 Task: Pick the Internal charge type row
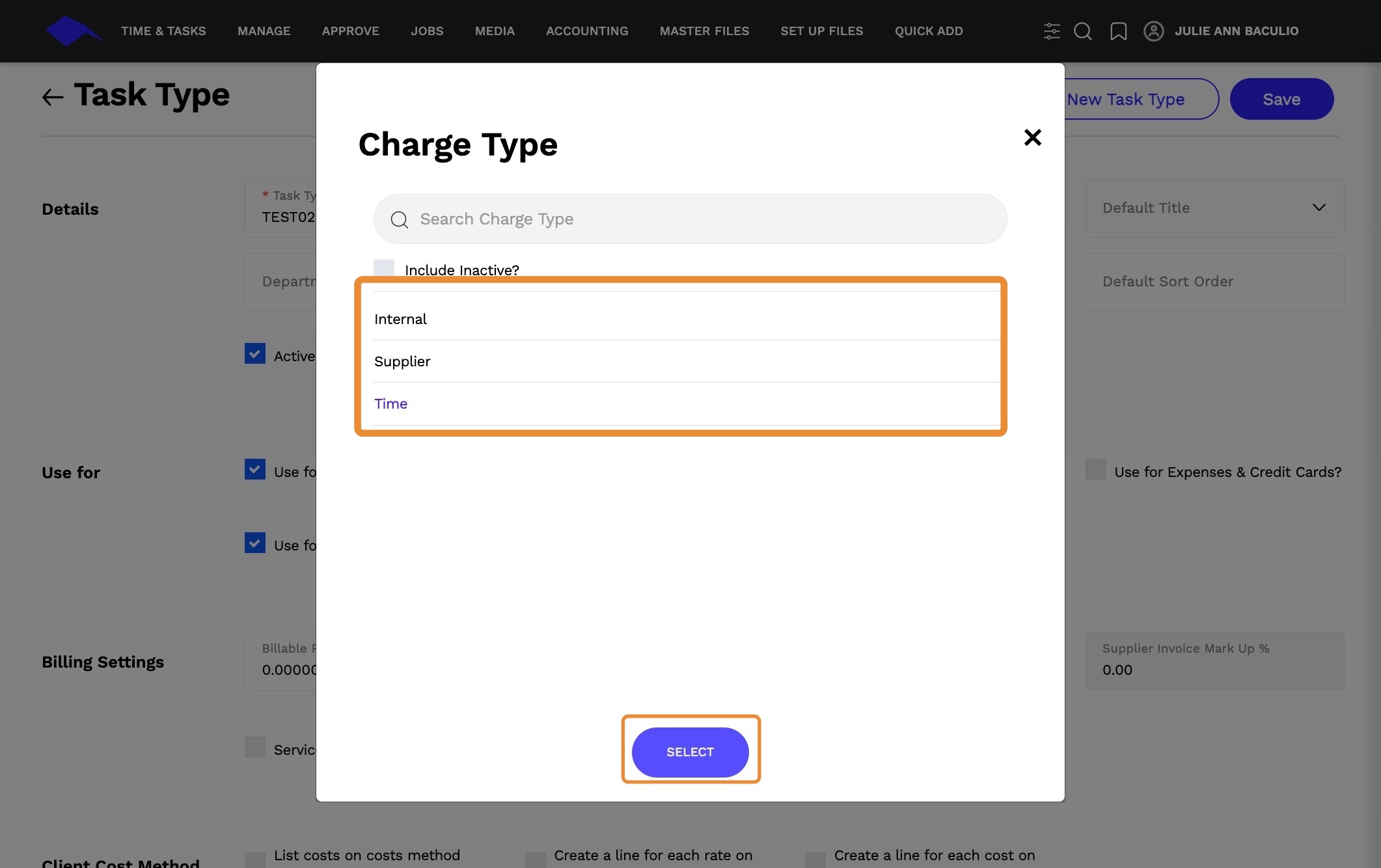[x=401, y=319]
